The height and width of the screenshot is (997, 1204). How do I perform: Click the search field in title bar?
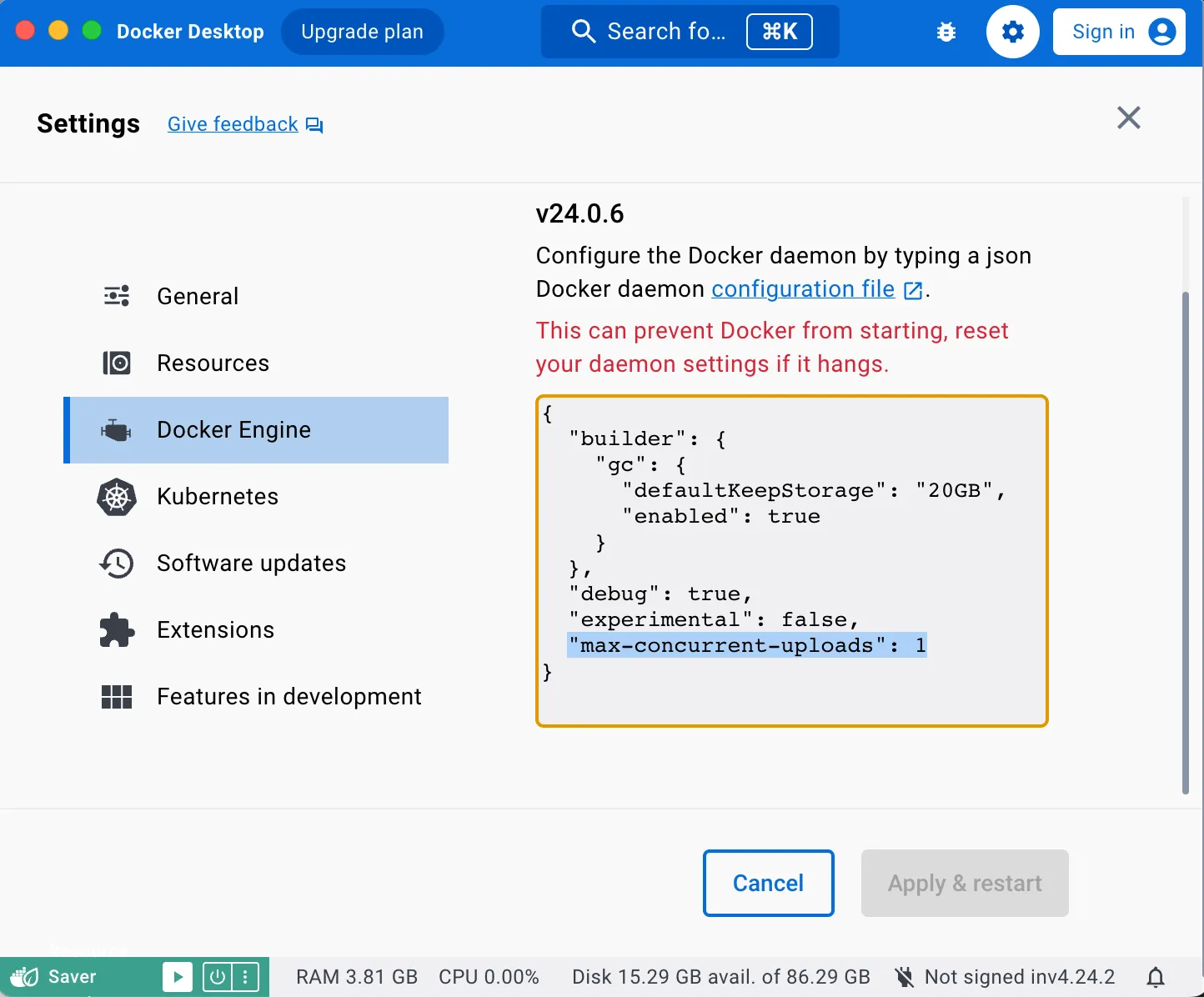click(690, 32)
